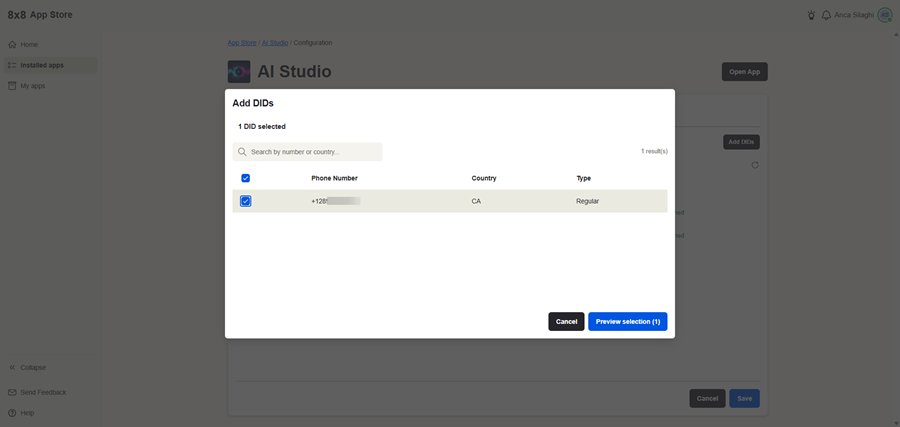The height and width of the screenshot is (427, 900).
Task: Click the +1289 phone number cell
Action: (336, 201)
